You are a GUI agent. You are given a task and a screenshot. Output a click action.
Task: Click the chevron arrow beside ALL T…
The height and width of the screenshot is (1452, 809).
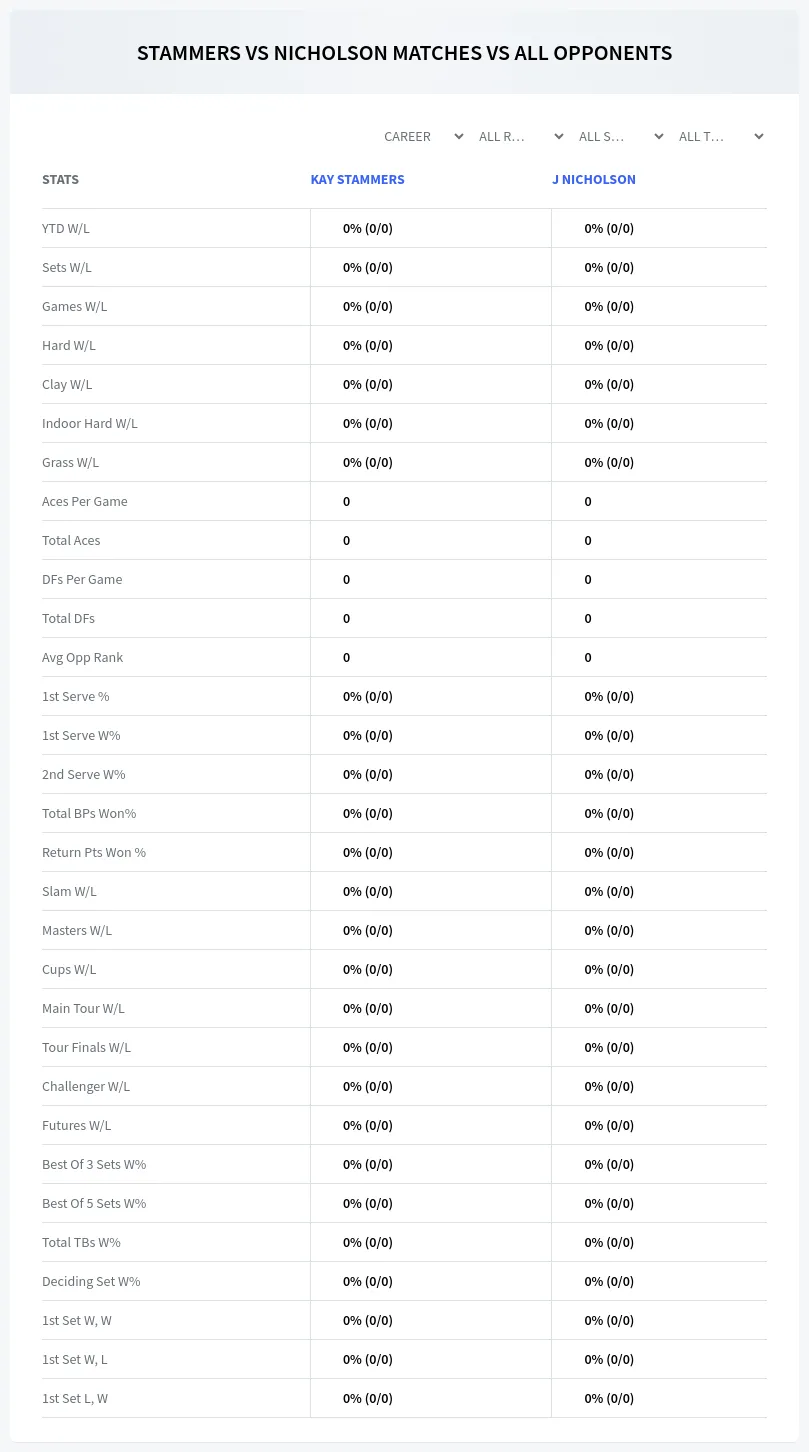759,136
